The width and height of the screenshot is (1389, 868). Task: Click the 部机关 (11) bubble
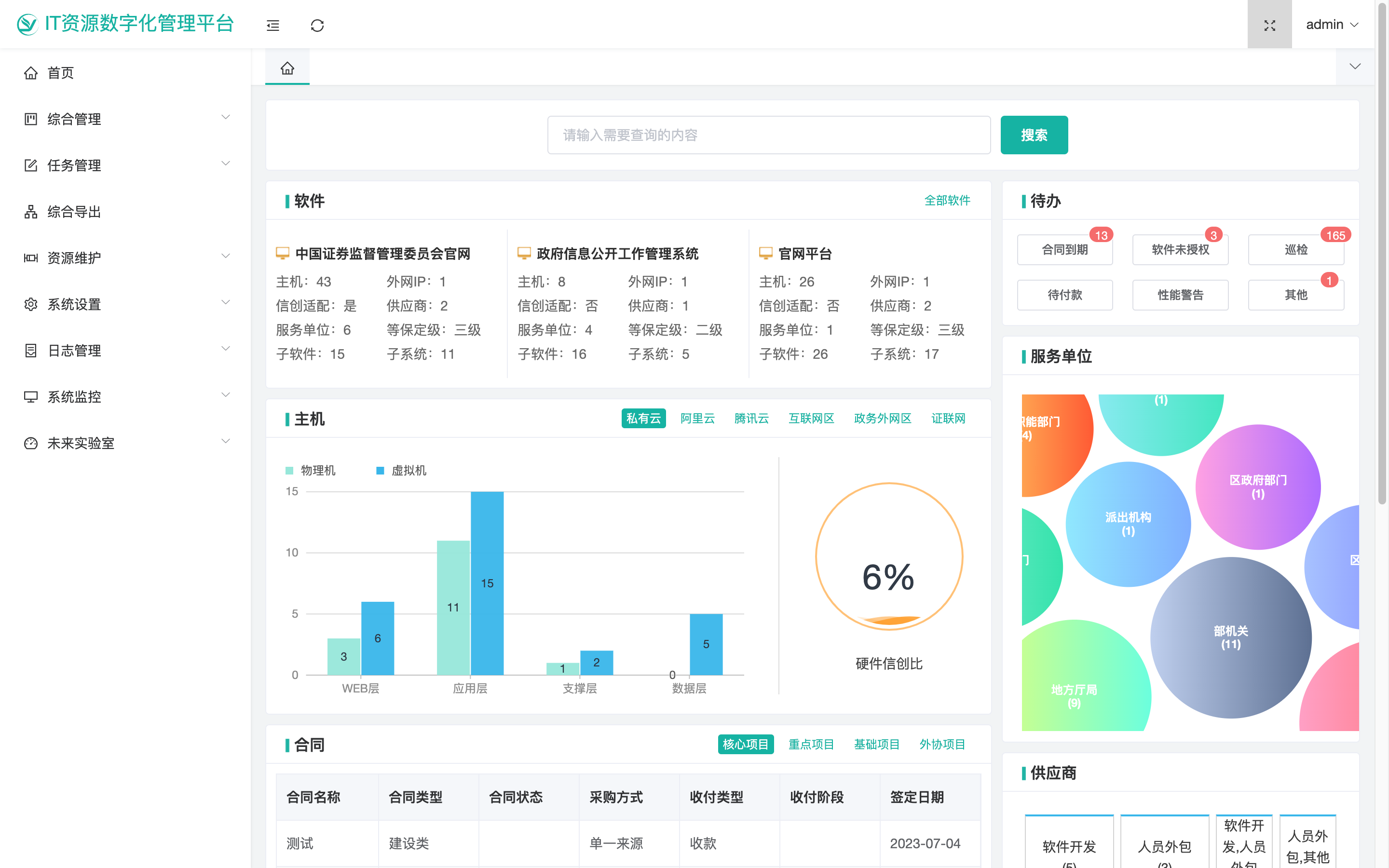[x=1231, y=637]
